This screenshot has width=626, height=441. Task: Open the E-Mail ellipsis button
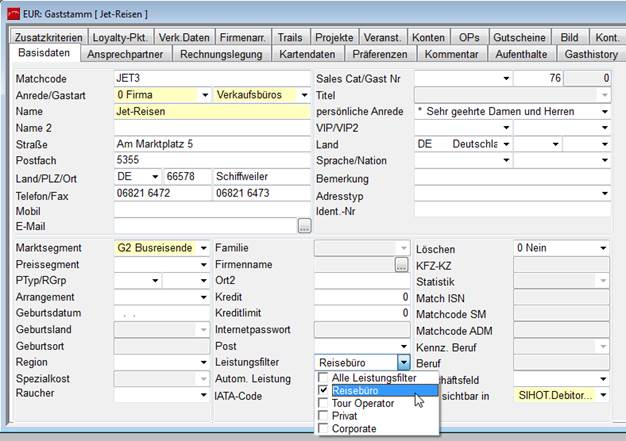(x=305, y=226)
